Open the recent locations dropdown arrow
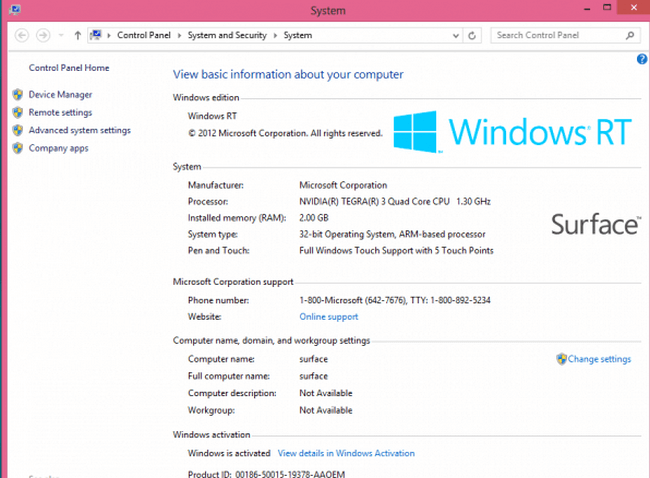The width and height of the screenshot is (650, 478). tap(61, 35)
